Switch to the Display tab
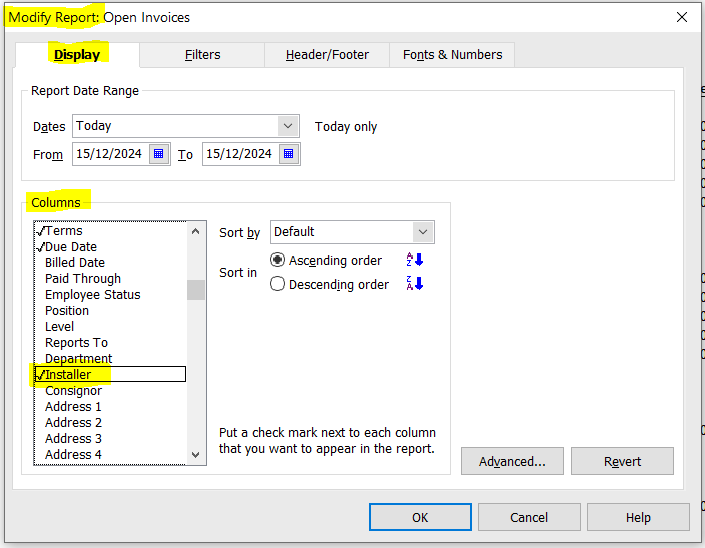This screenshot has width=705, height=548. pos(77,55)
